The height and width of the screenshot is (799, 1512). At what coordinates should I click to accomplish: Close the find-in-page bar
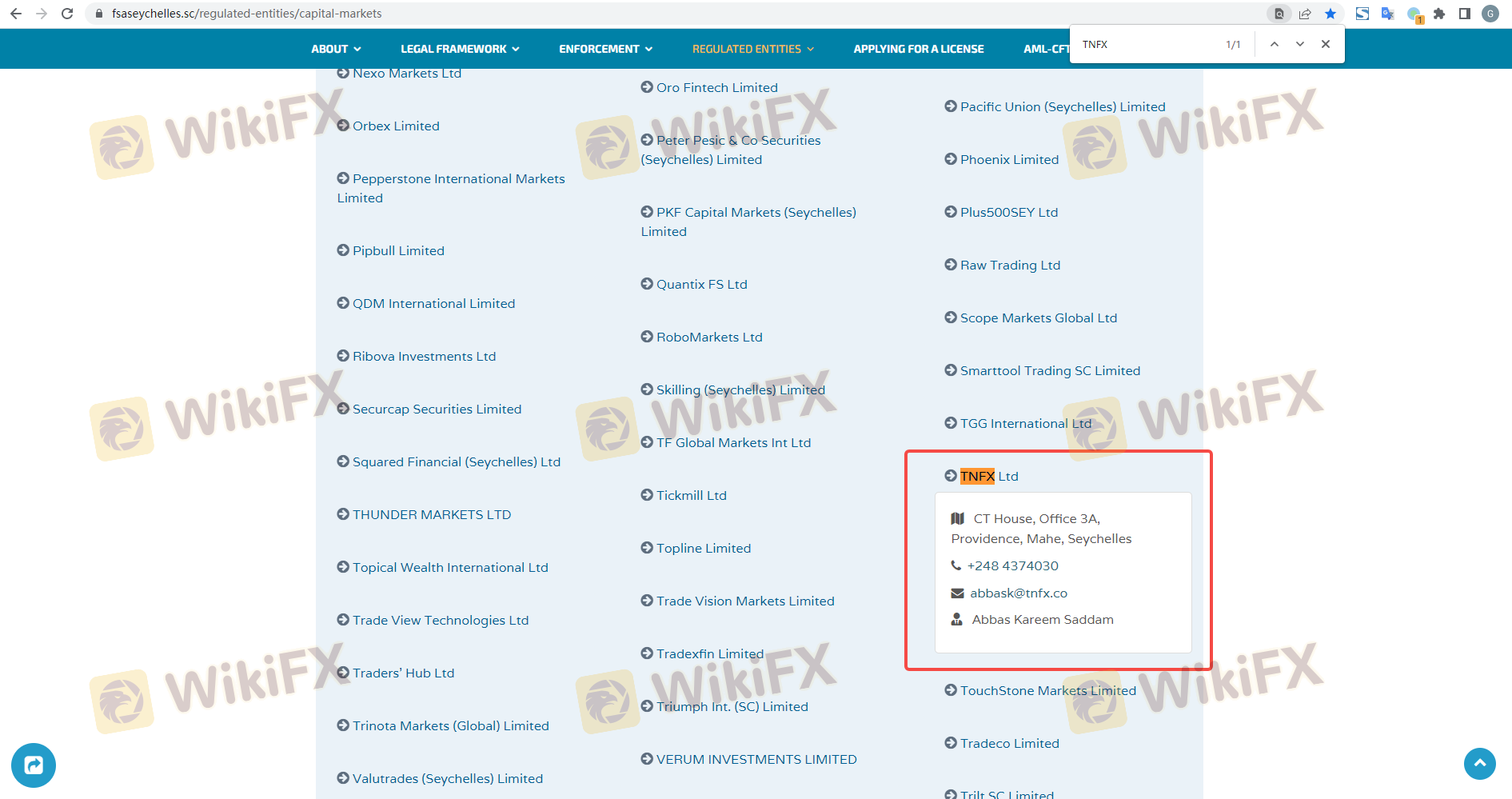tap(1326, 44)
